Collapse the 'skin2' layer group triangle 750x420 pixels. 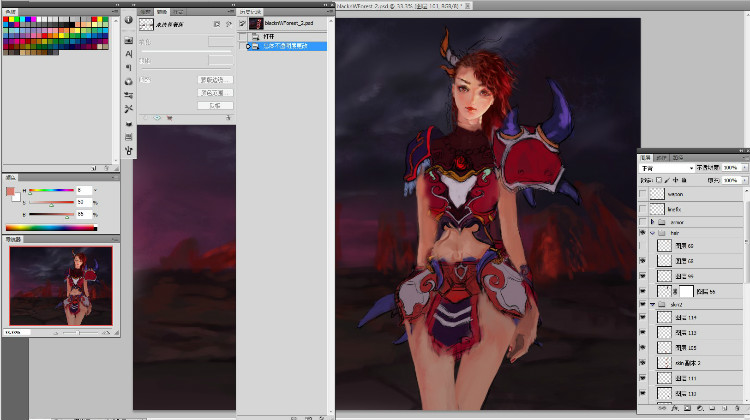point(652,304)
